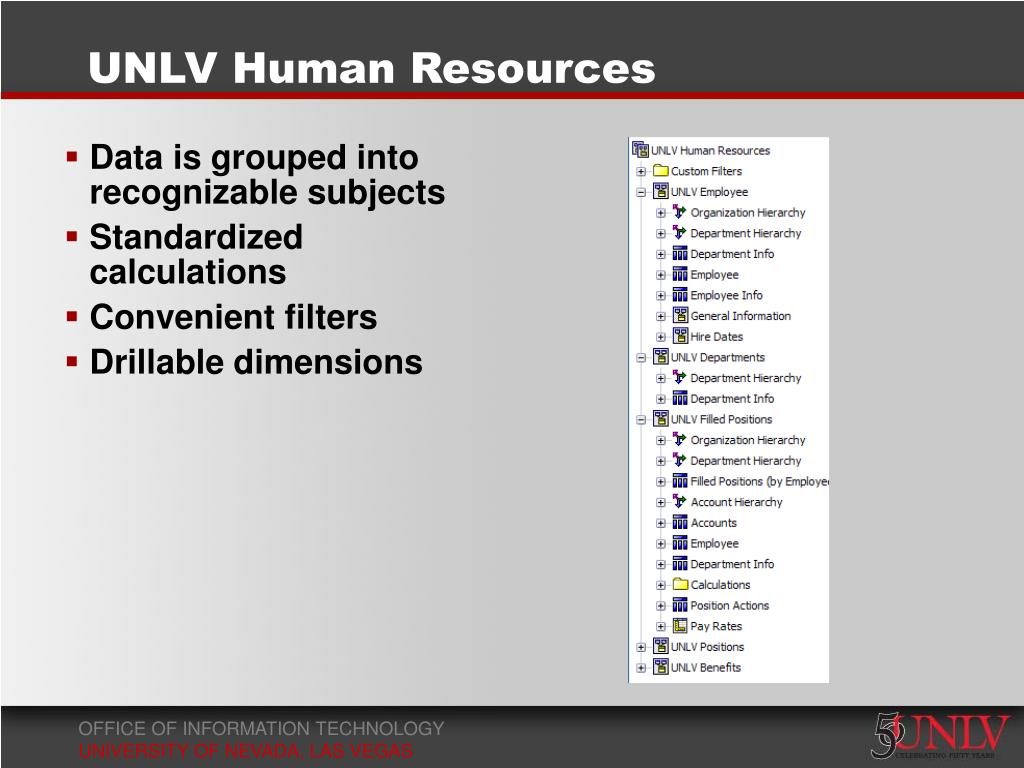Expand the Calculations folder
This screenshot has height=768, width=1024.
click(x=661, y=586)
